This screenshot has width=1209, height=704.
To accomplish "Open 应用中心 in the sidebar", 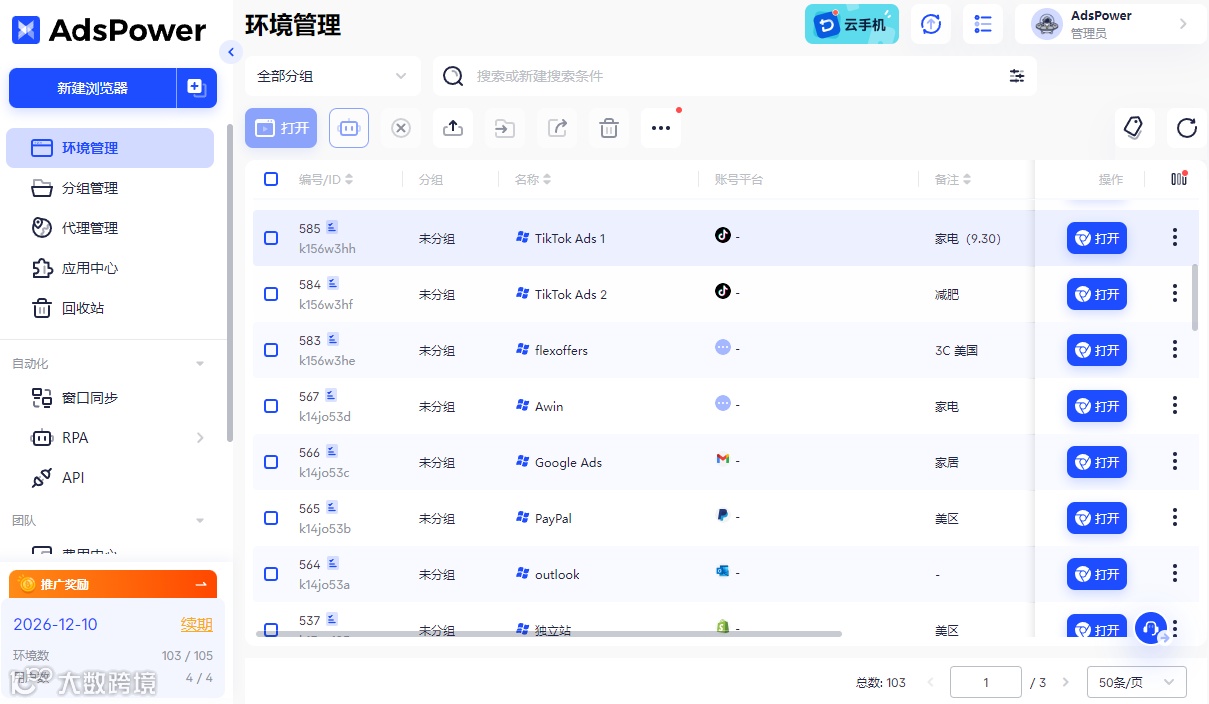I will click(x=110, y=268).
